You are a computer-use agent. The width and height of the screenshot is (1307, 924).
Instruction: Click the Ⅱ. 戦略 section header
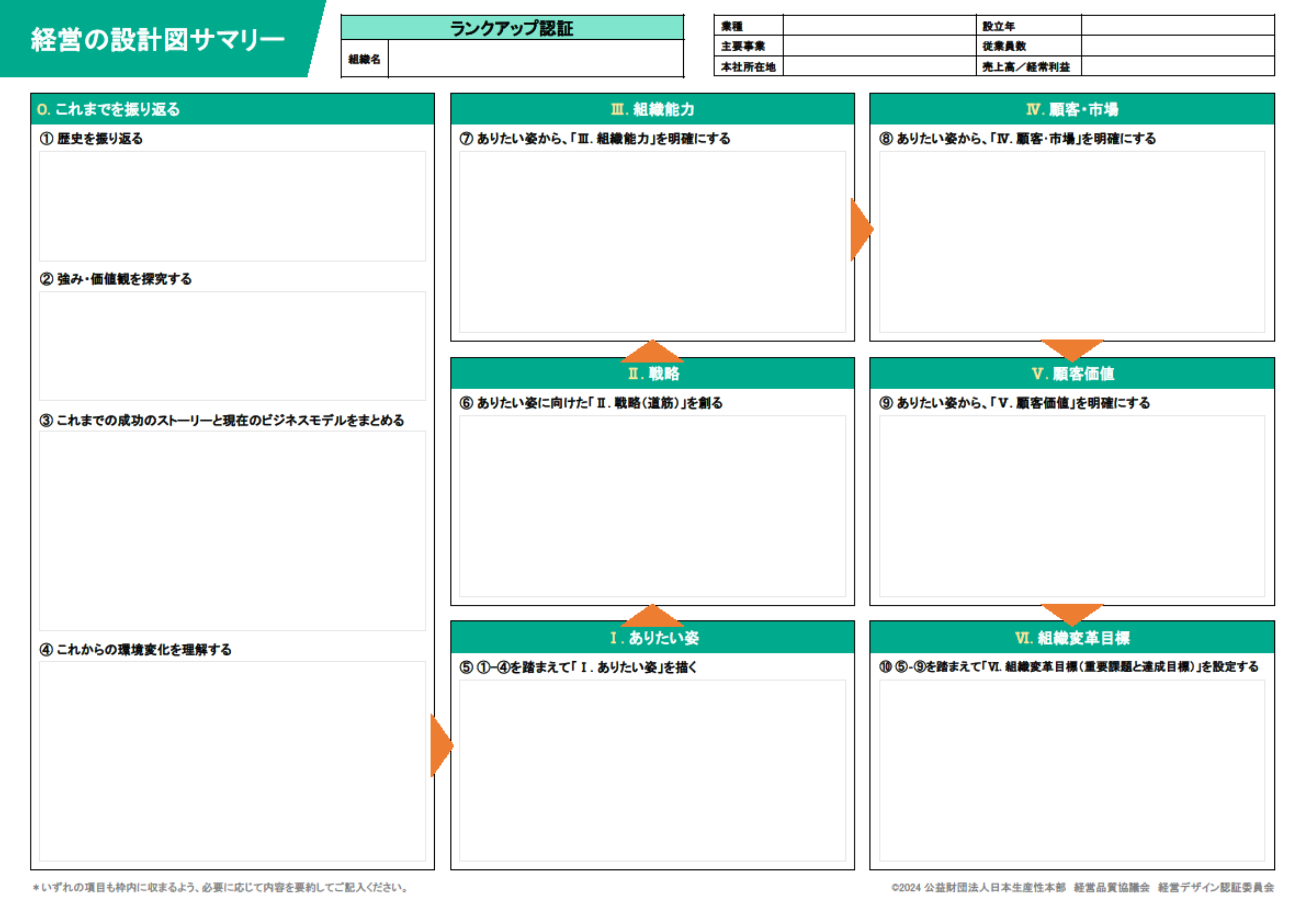(x=653, y=373)
